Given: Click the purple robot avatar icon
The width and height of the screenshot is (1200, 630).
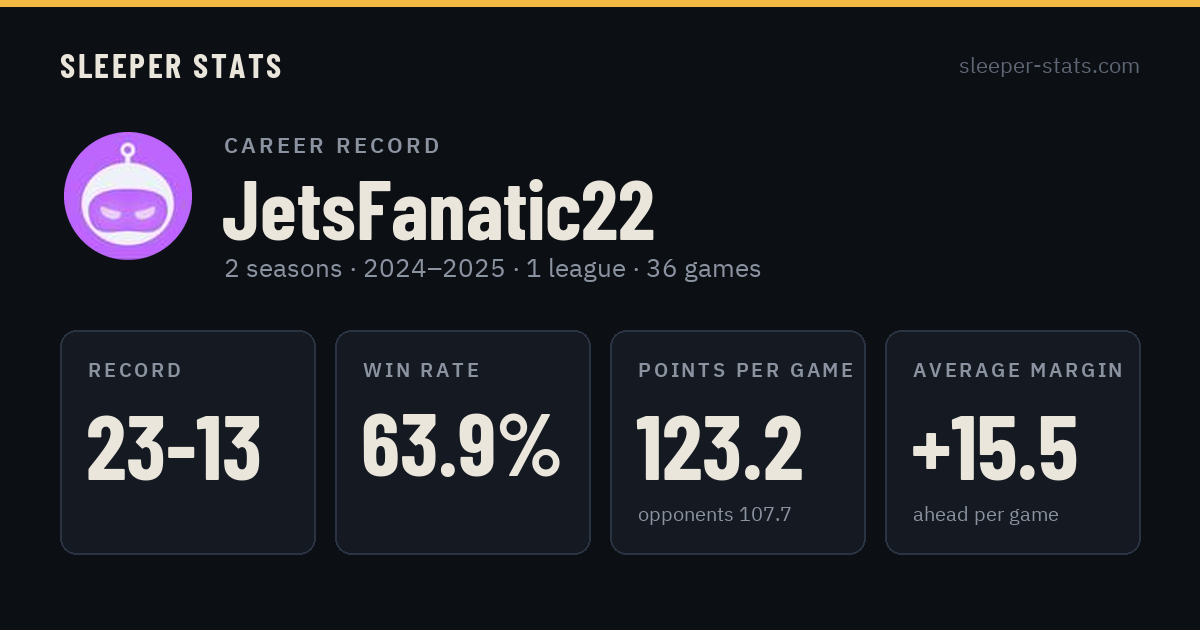Looking at the screenshot, I should click(x=128, y=196).
